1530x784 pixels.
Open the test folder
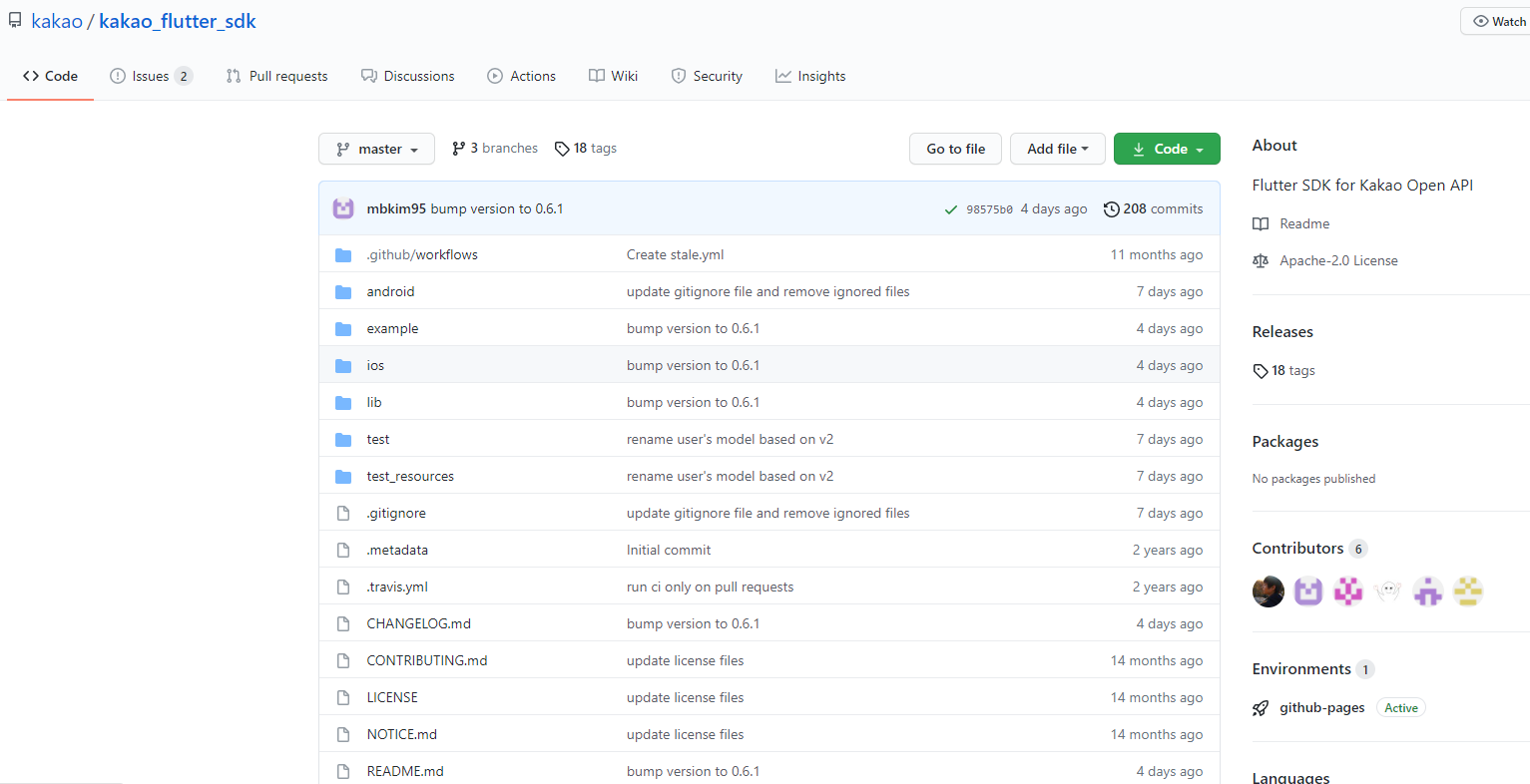pos(378,439)
